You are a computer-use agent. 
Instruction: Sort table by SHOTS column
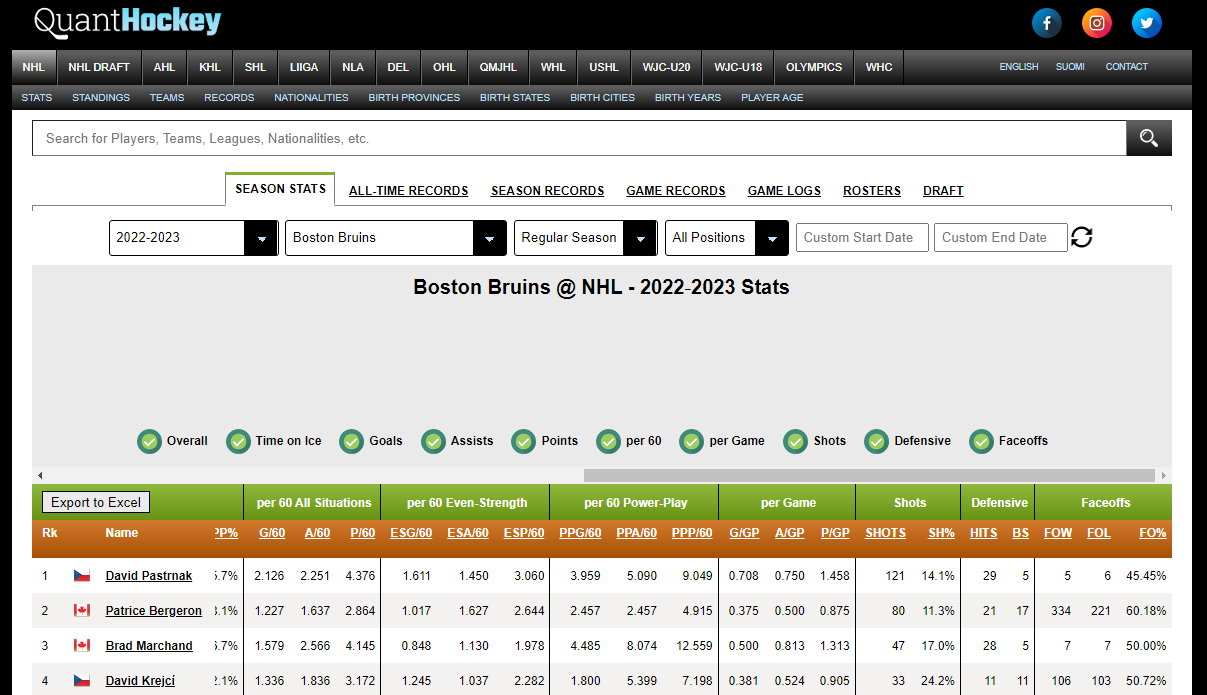pos(885,533)
